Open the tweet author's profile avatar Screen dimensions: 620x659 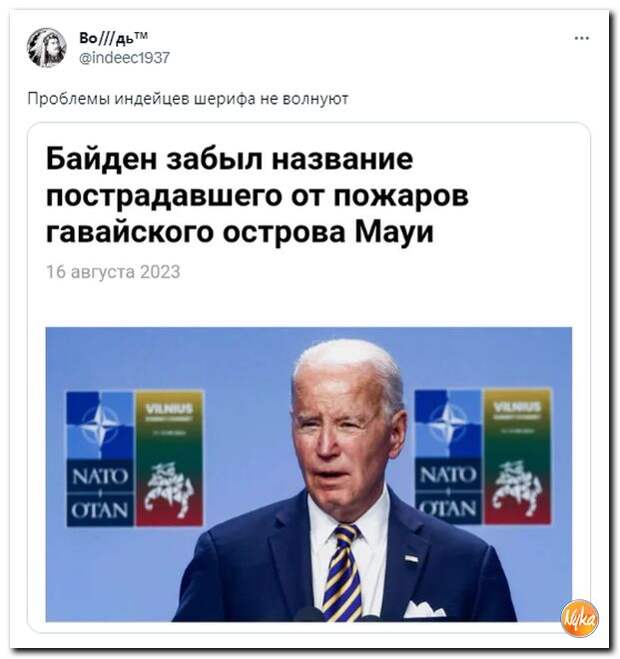pyautogui.click(x=46, y=47)
